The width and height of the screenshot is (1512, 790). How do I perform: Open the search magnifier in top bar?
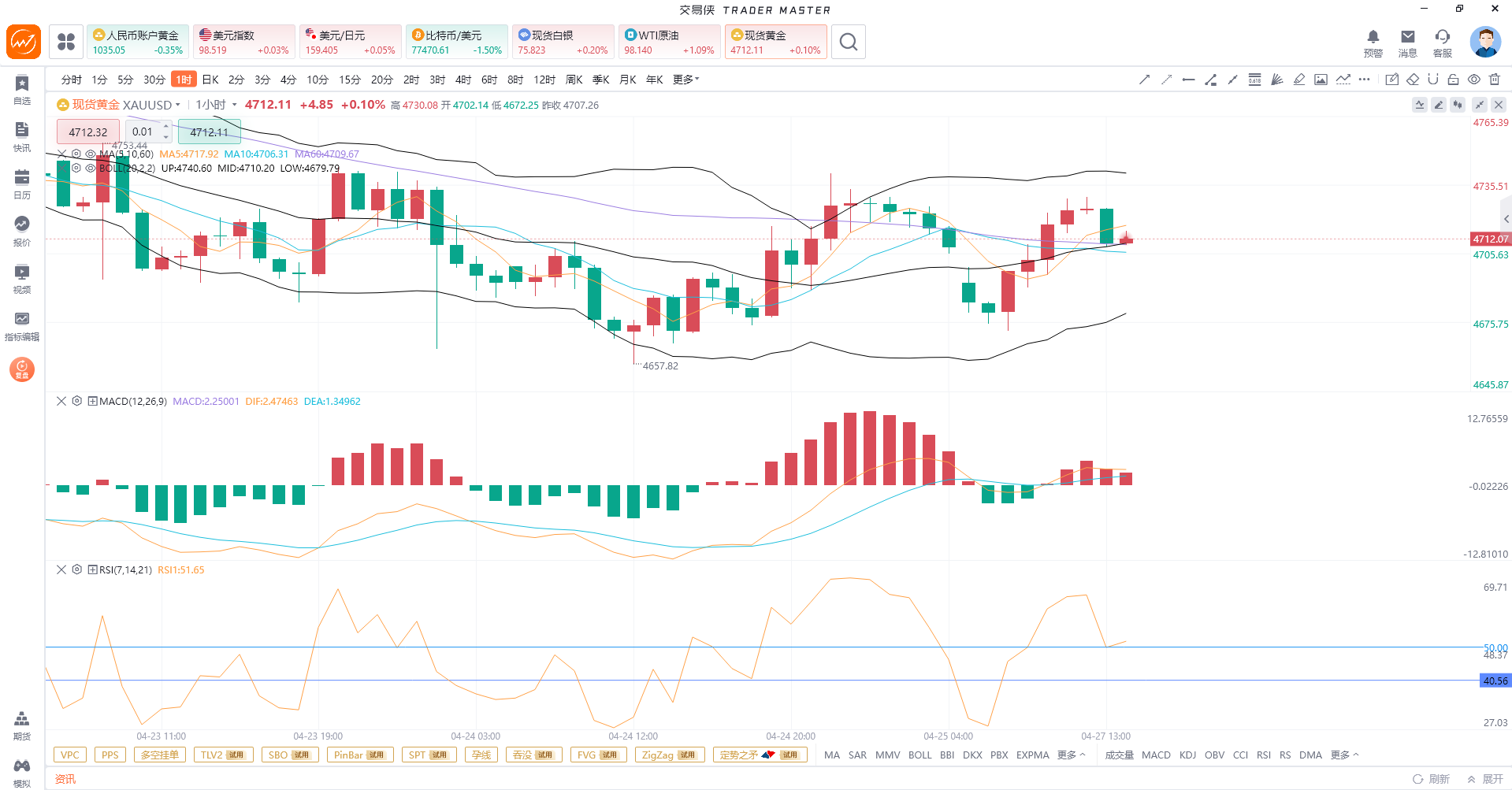click(x=848, y=42)
